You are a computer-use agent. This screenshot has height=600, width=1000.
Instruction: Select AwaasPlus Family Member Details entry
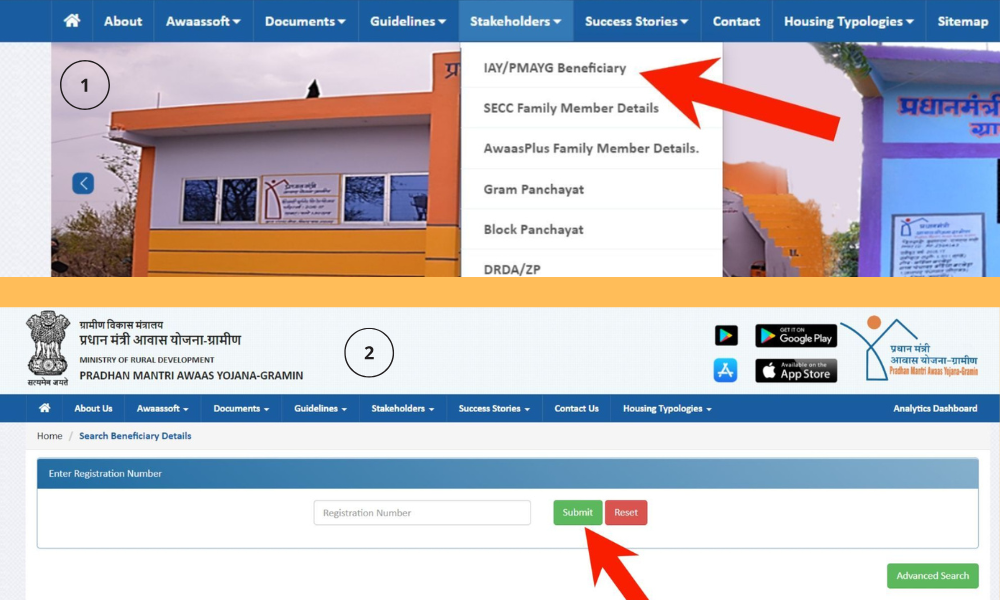tap(591, 148)
